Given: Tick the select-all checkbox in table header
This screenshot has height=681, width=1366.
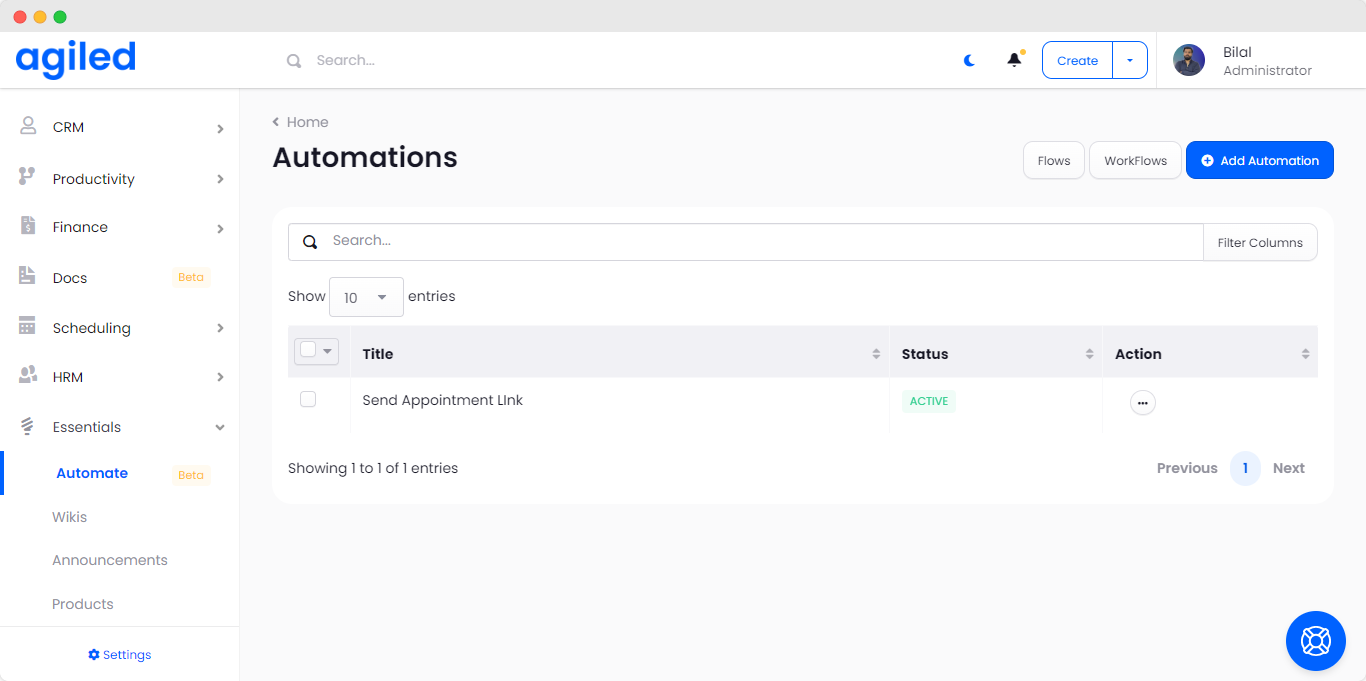Looking at the screenshot, I should 308,350.
